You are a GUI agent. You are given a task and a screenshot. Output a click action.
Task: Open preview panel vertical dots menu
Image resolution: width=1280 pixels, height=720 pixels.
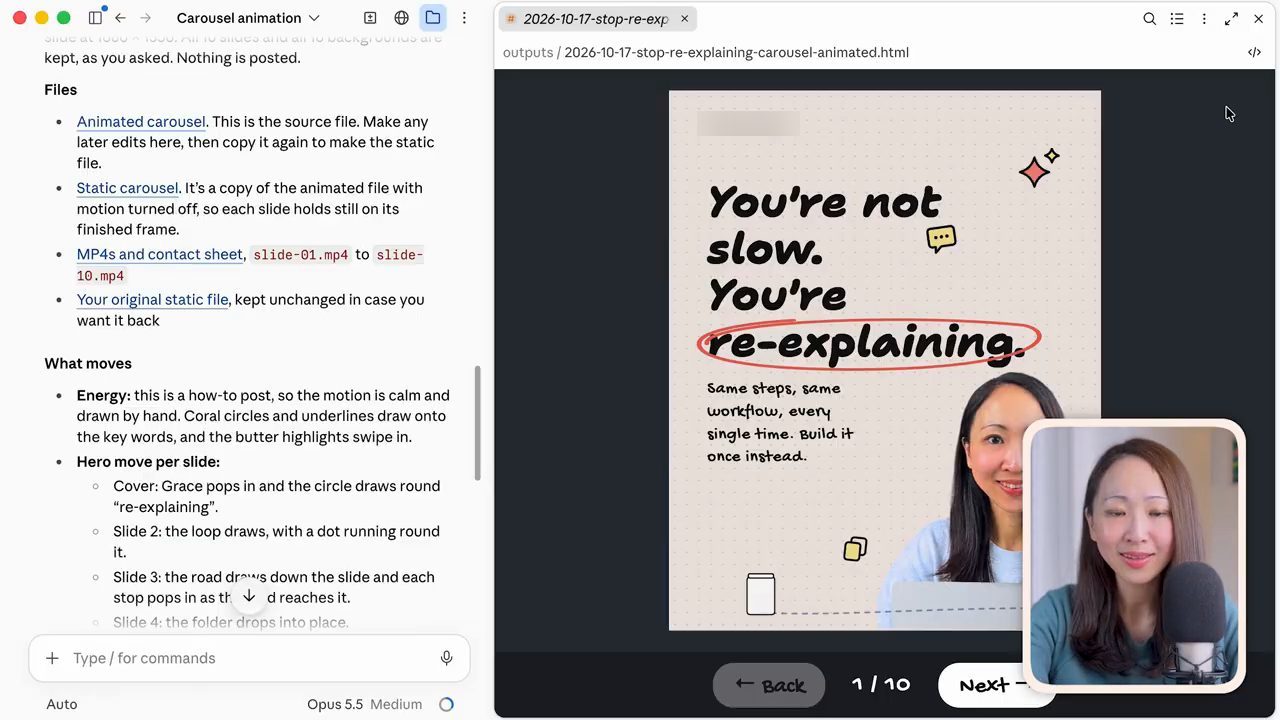coord(1204,19)
